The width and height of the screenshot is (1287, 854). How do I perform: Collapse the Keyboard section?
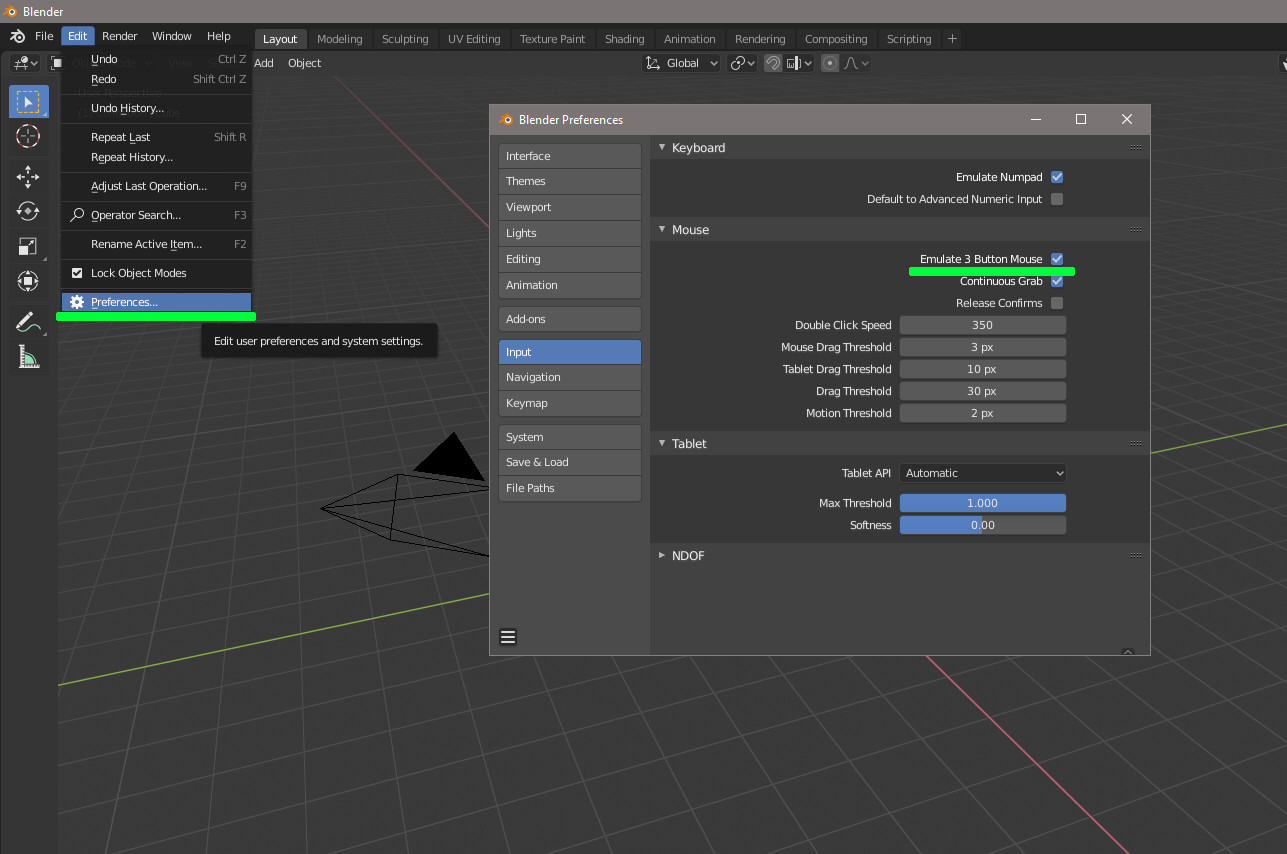coord(662,147)
